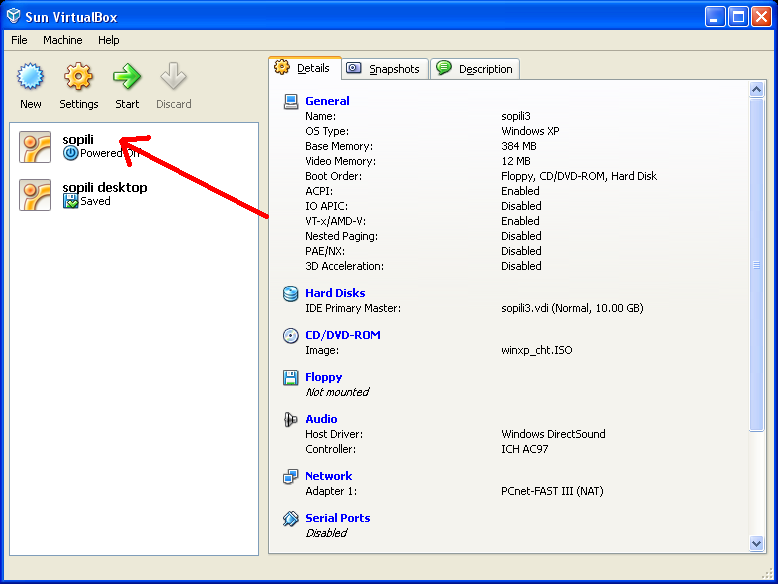Click the IDE Primary Master label

(353, 308)
